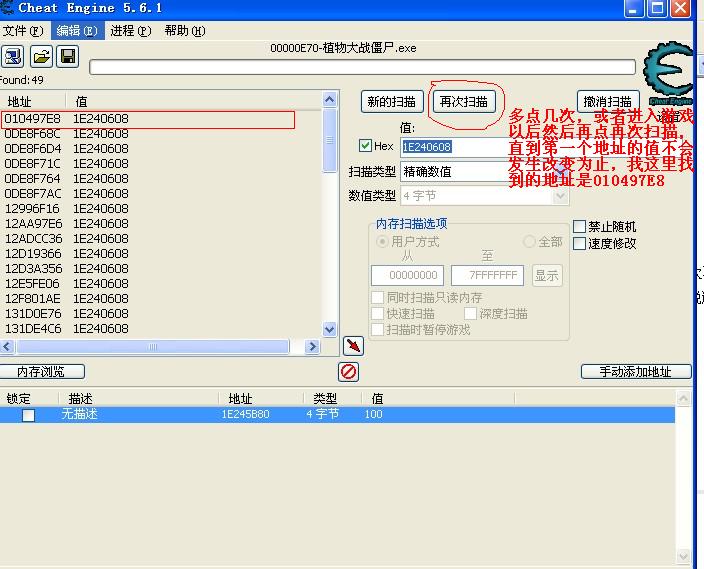Open the 数值类型 4 字节 dropdown
704x569 pixels.
(560, 196)
